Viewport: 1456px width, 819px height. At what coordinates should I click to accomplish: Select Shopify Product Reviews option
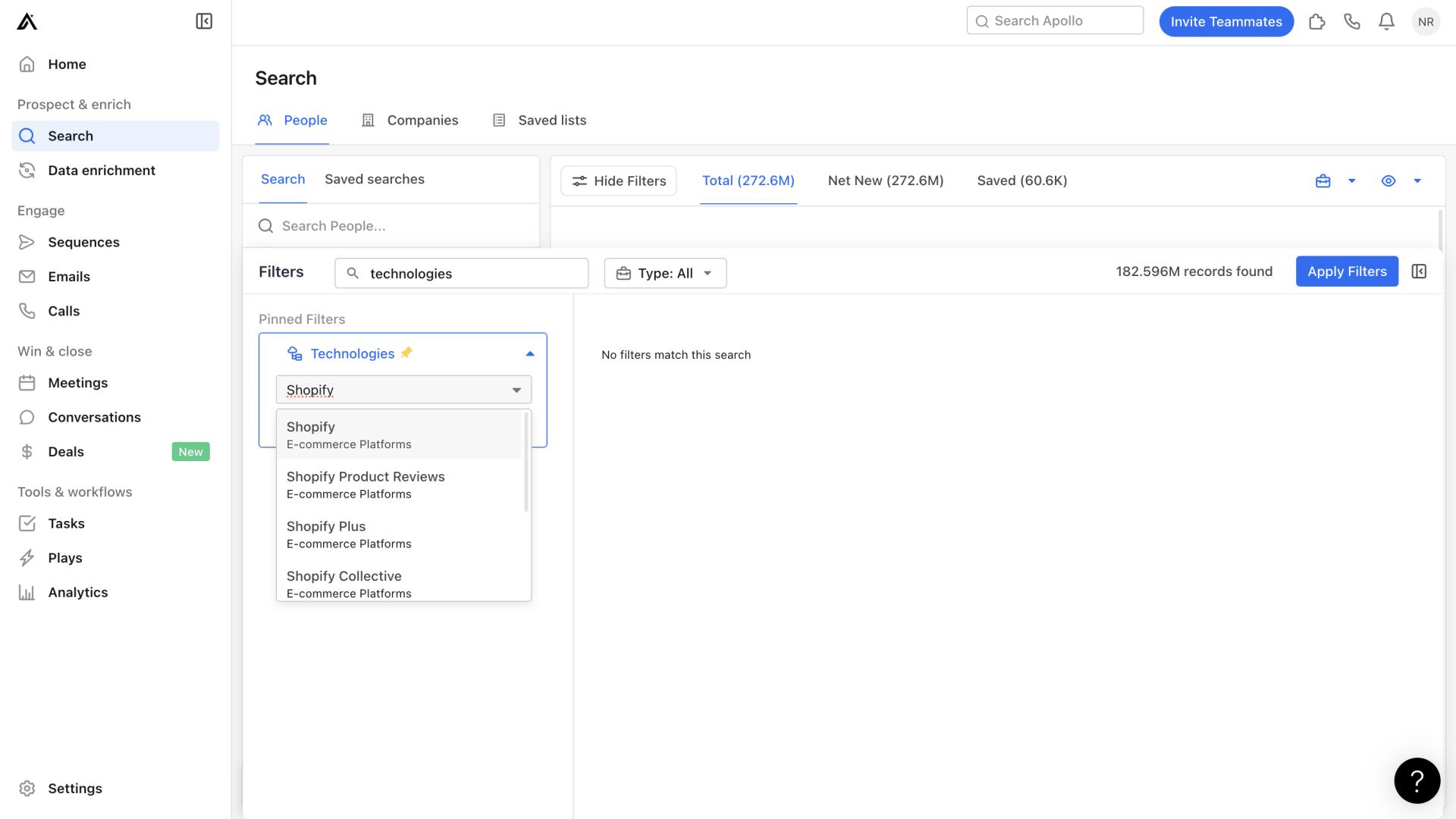(400, 485)
